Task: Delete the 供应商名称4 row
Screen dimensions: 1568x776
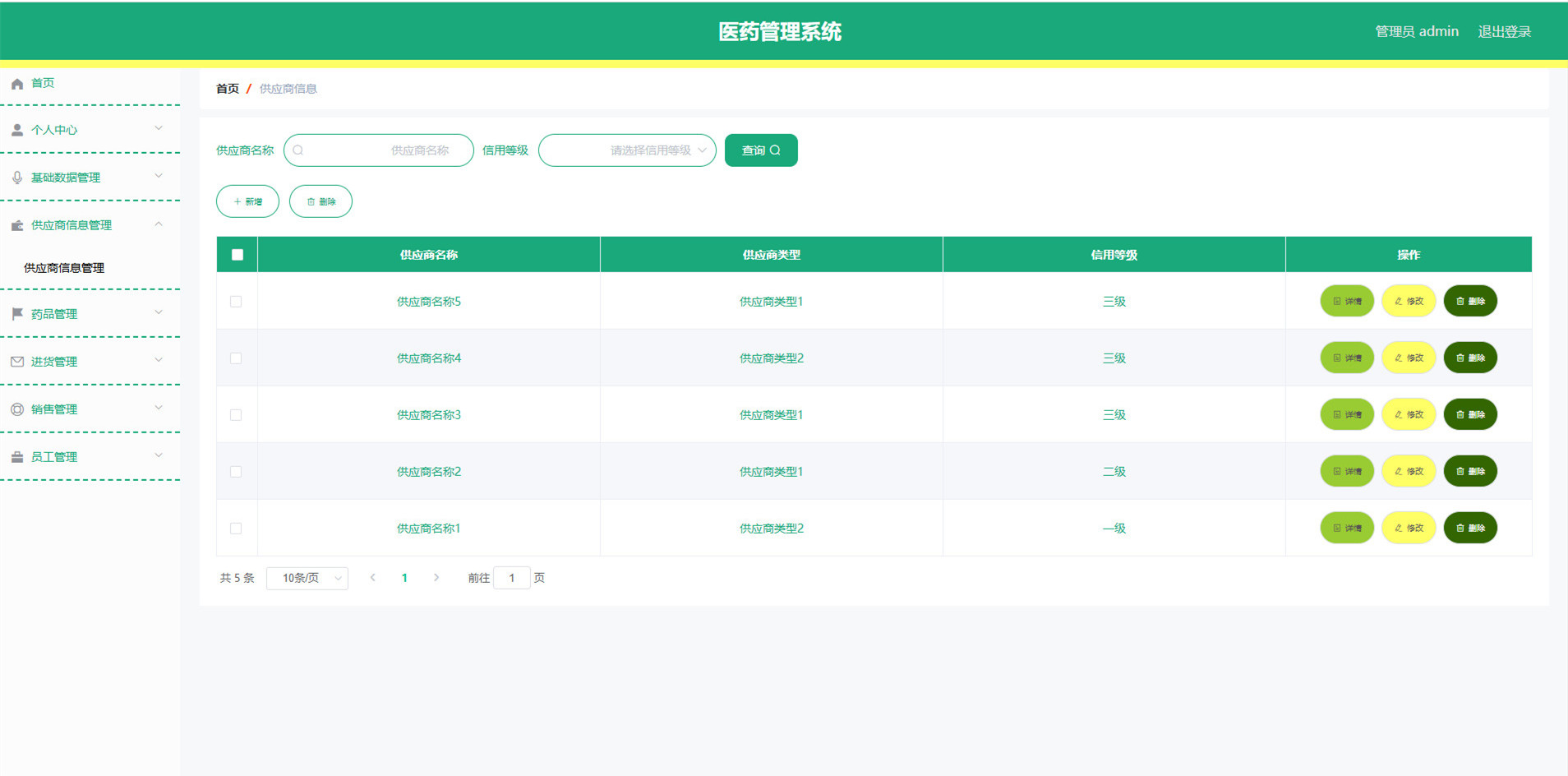Action: pyautogui.click(x=1470, y=358)
